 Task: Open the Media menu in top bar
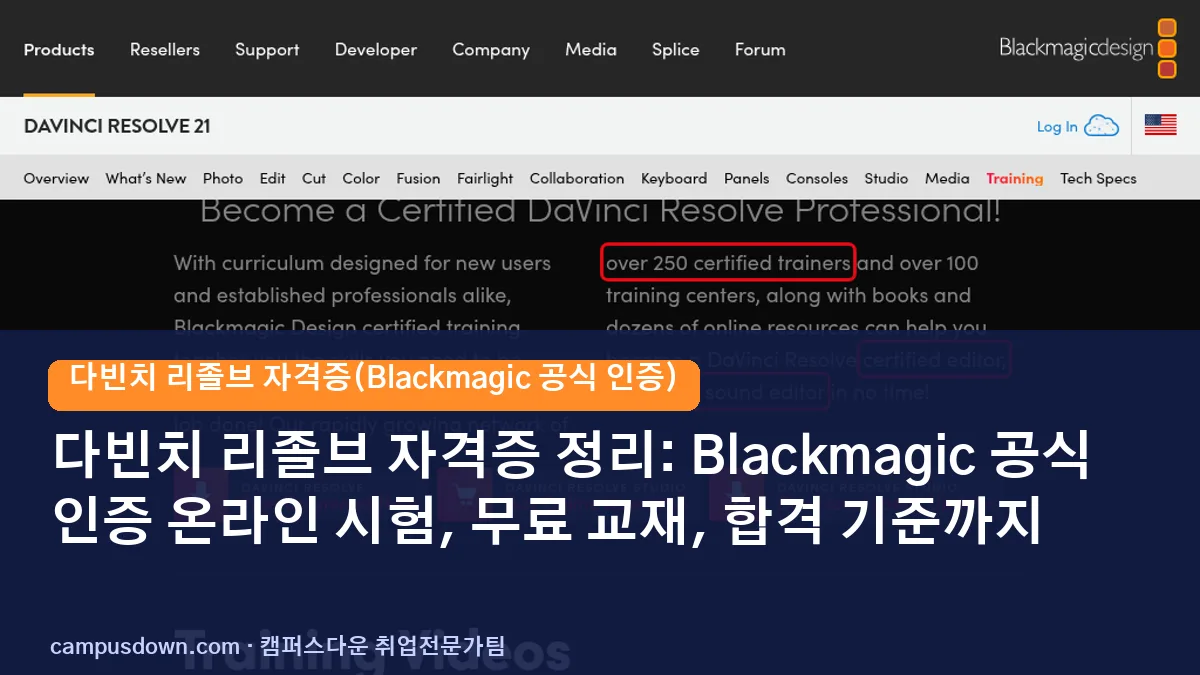tap(591, 49)
